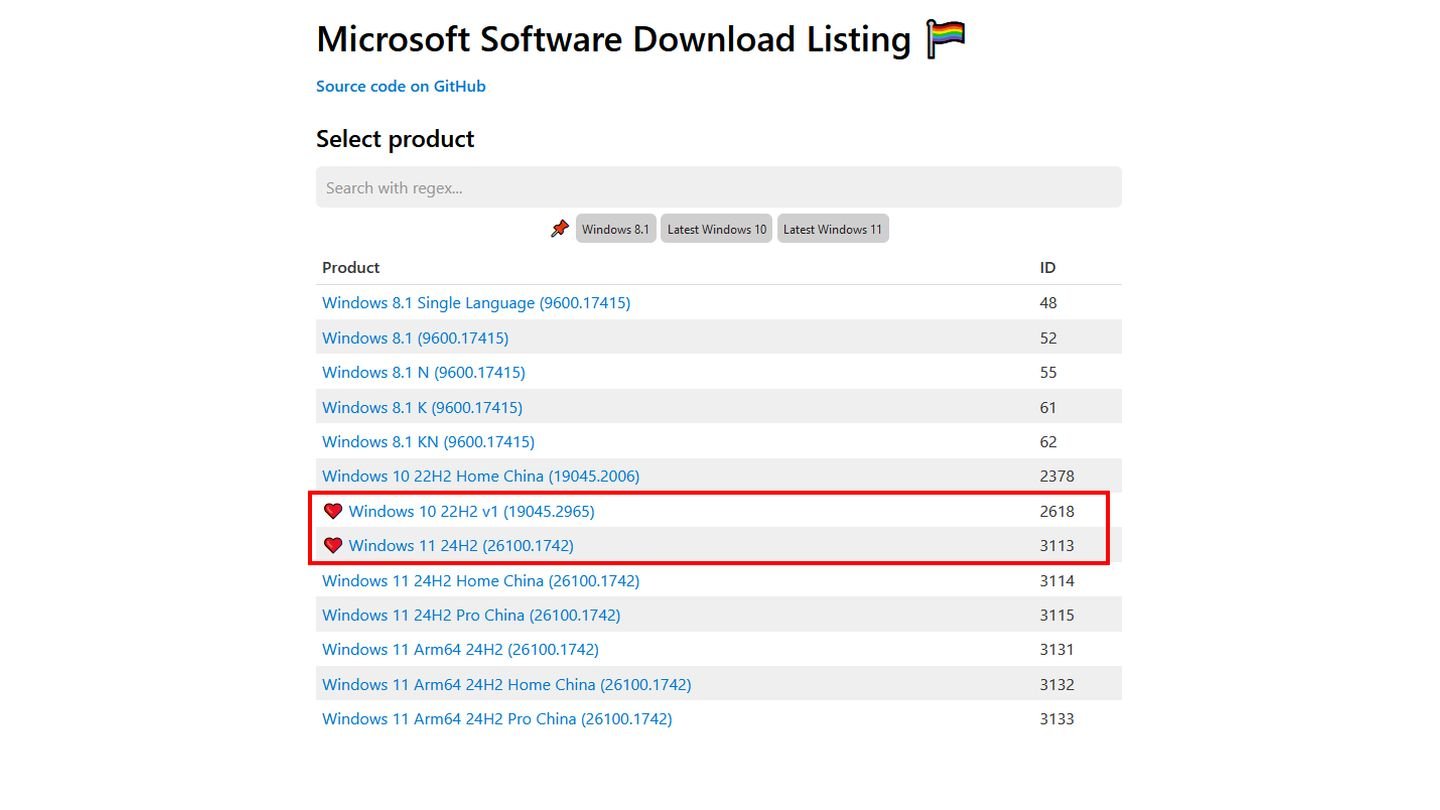The width and height of the screenshot is (1440, 810).
Task: Focus the Search with regex field
Action: (x=719, y=188)
